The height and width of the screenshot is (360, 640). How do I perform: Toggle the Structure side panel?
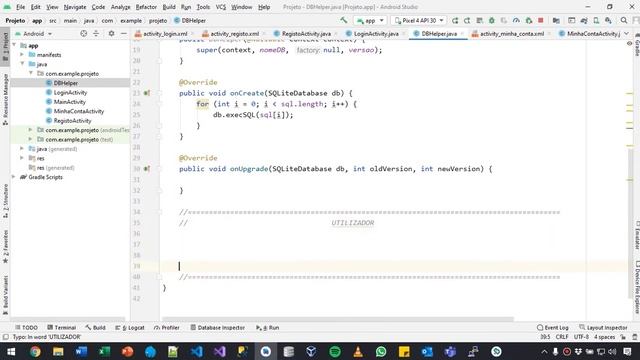pos(5,201)
